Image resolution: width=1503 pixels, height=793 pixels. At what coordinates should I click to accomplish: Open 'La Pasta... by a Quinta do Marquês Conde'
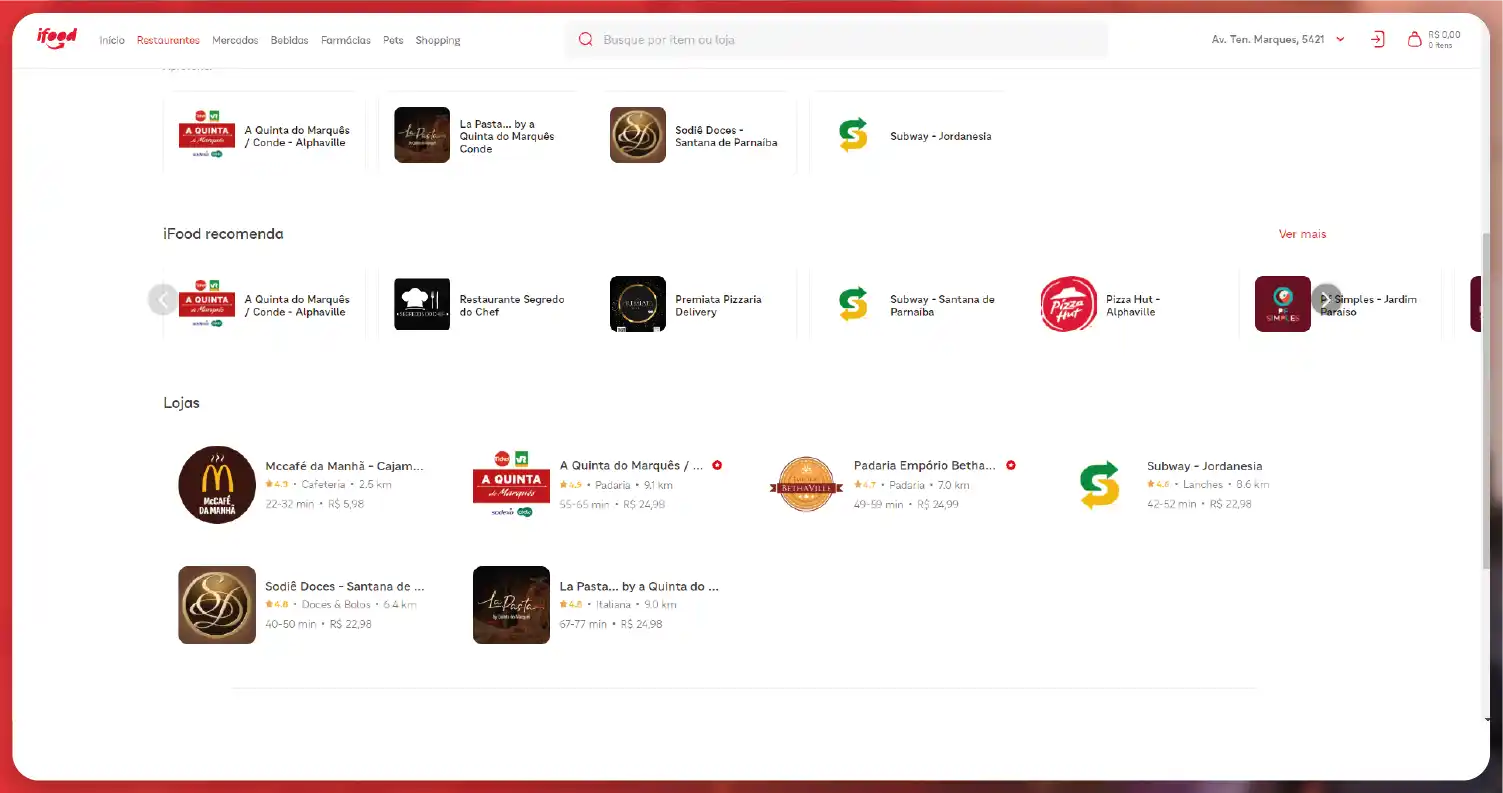click(x=507, y=136)
